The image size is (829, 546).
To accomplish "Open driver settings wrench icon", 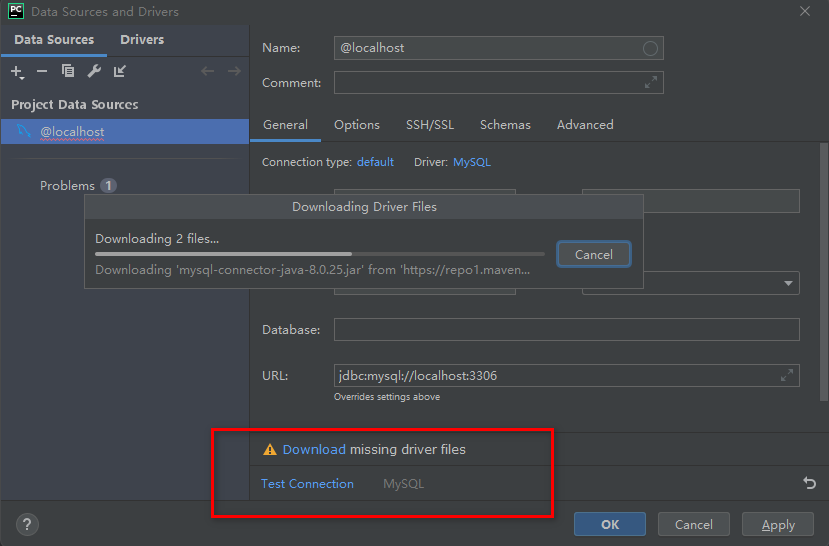I will click(x=94, y=71).
